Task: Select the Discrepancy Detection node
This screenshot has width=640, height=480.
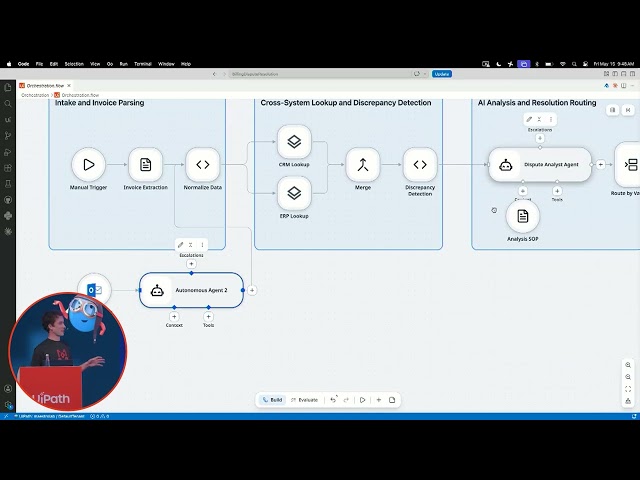Action: [x=420, y=164]
